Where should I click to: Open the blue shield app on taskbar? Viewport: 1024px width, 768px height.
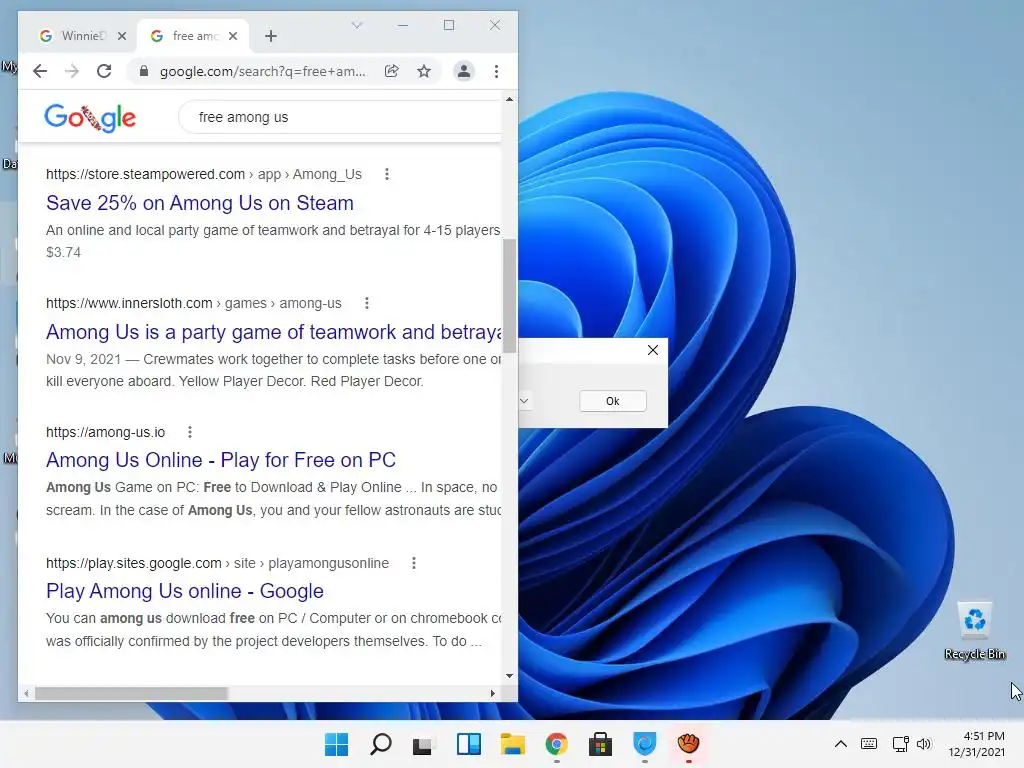pos(645,744)
